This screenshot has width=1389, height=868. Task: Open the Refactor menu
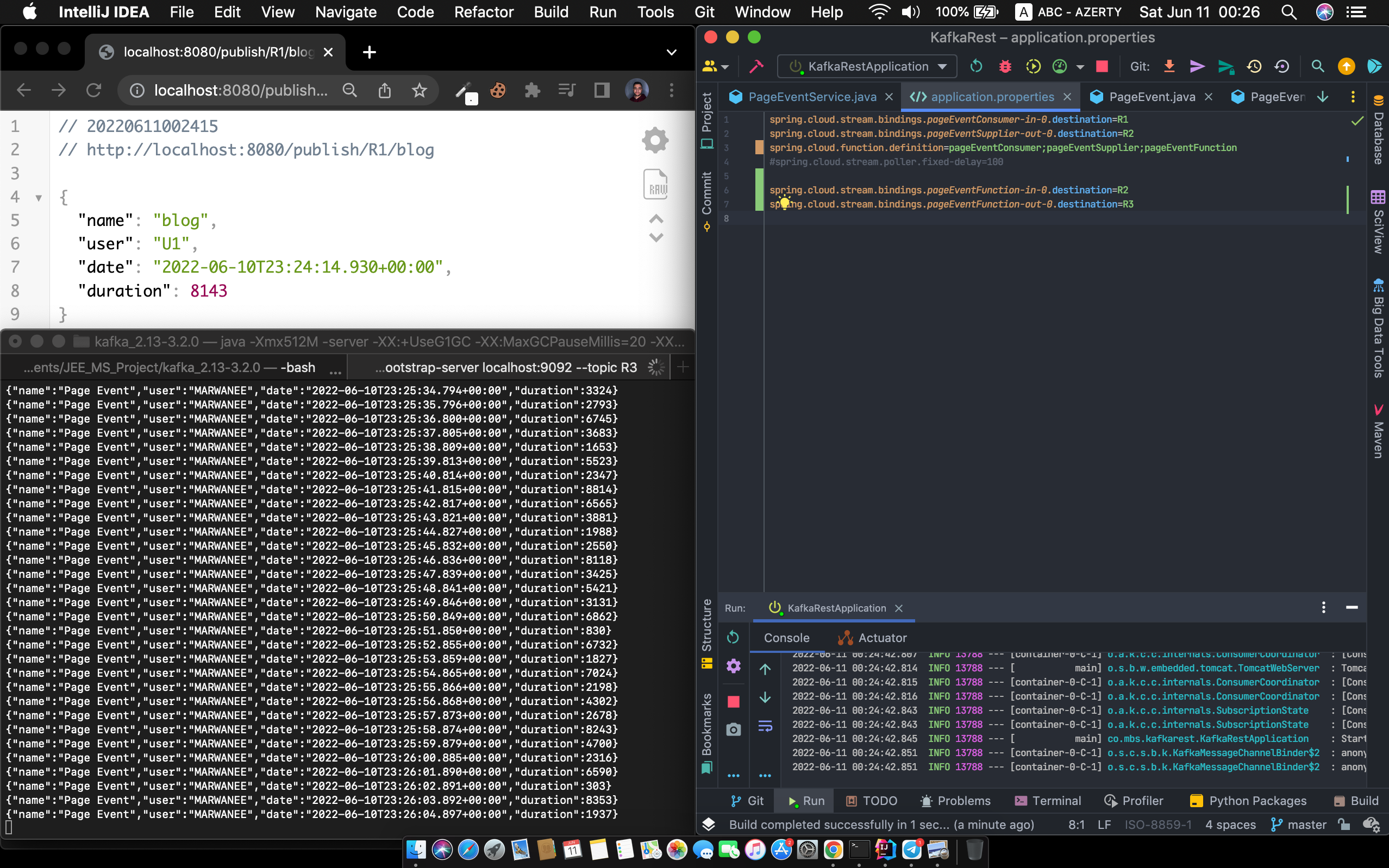coord(484,12)
